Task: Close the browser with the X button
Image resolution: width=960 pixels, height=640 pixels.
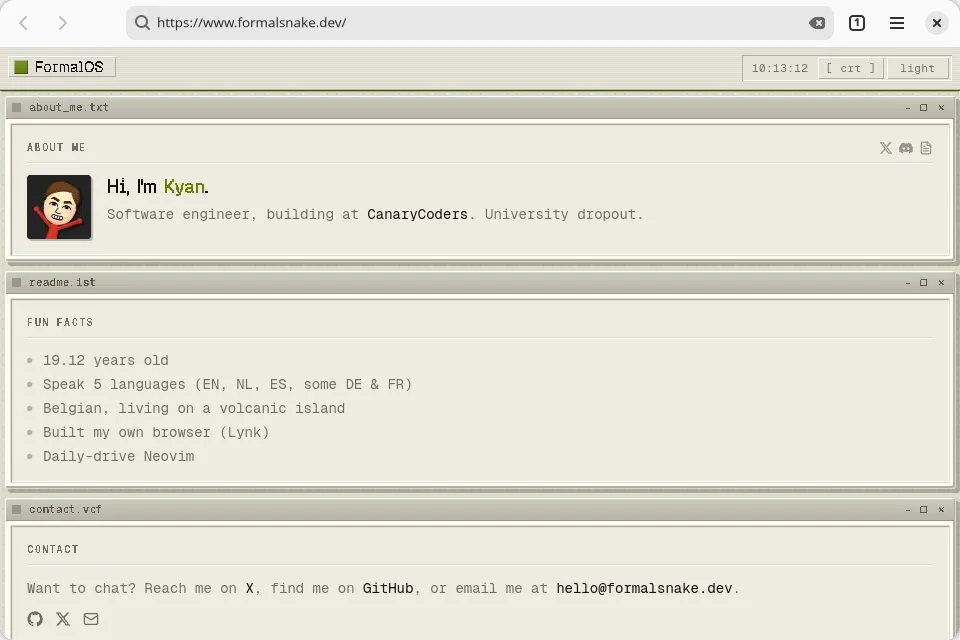Action: pos(937,23)
